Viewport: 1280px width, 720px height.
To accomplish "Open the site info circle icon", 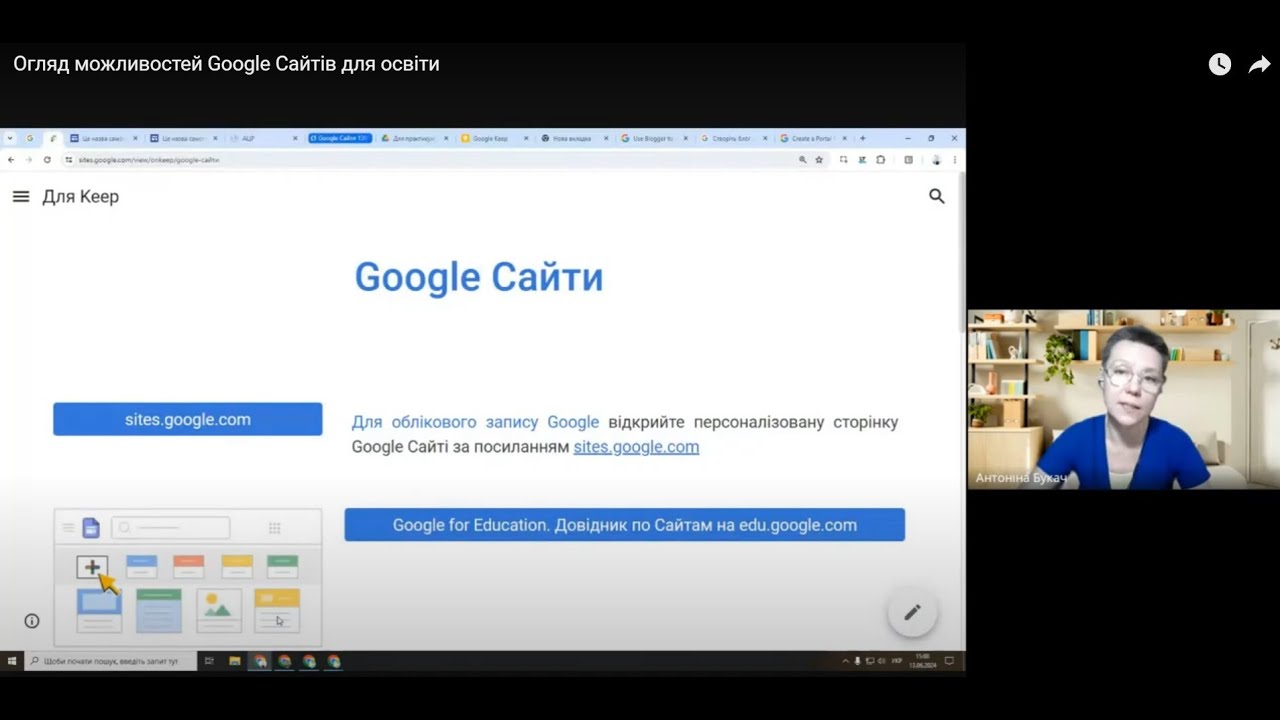I will [x=32, y=621].
